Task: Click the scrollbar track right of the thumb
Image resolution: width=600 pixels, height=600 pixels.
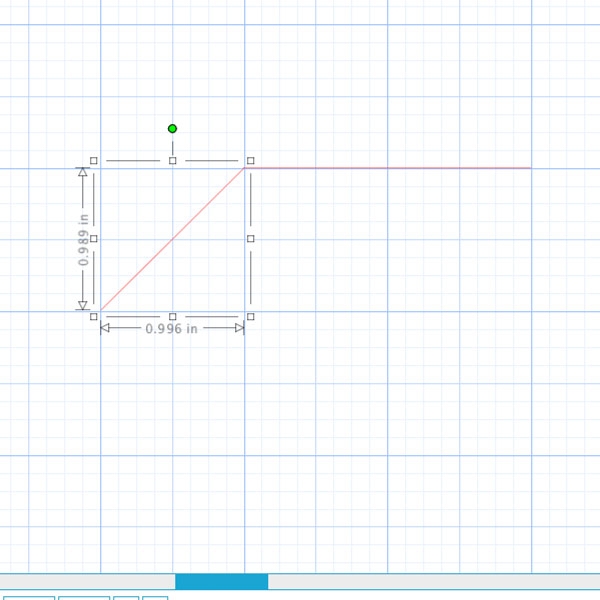Action: [430, 581]
